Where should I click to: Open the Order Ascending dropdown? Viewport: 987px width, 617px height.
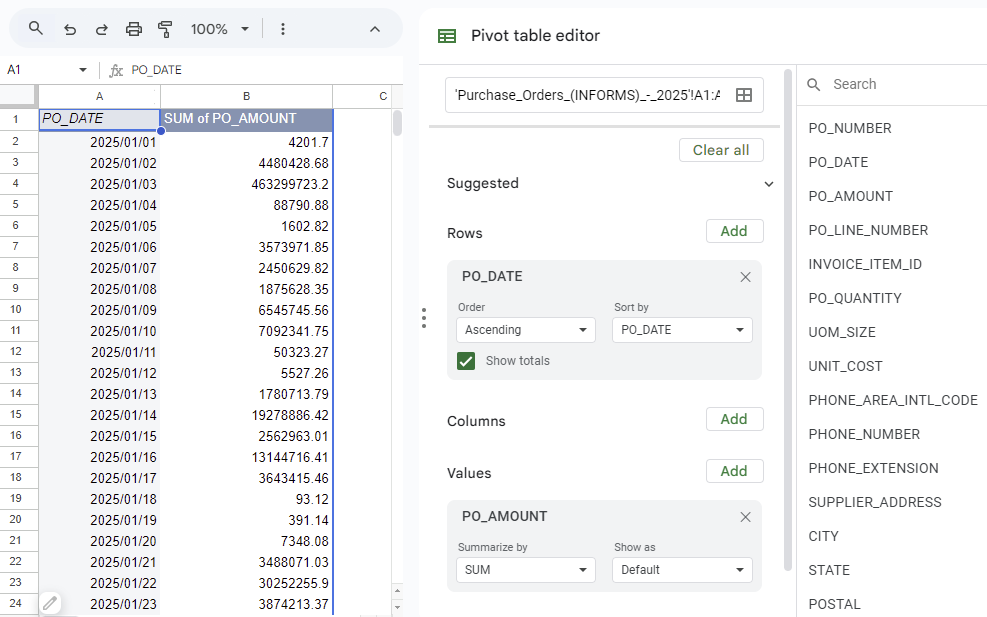click(526, 330)
